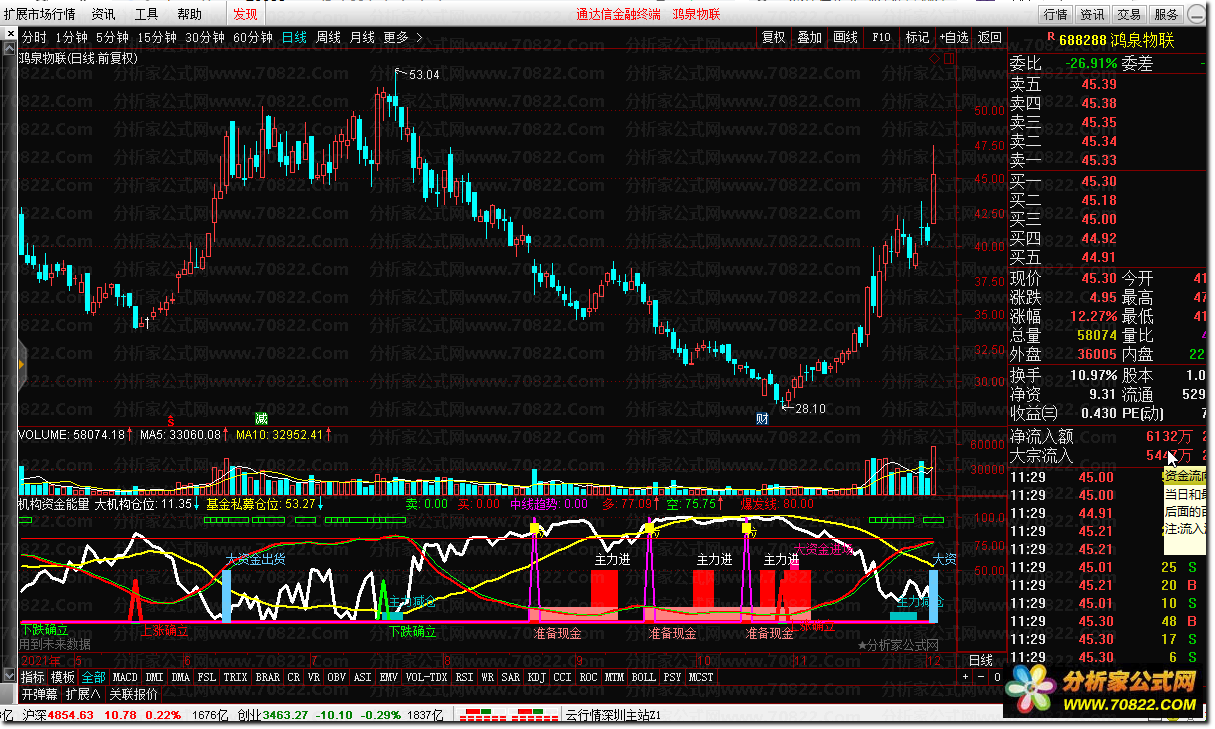Image resolution: width=1215 pixels, height=729 pixels.
Task: Open 关联报价 related quotes
Action: (133, 694)
